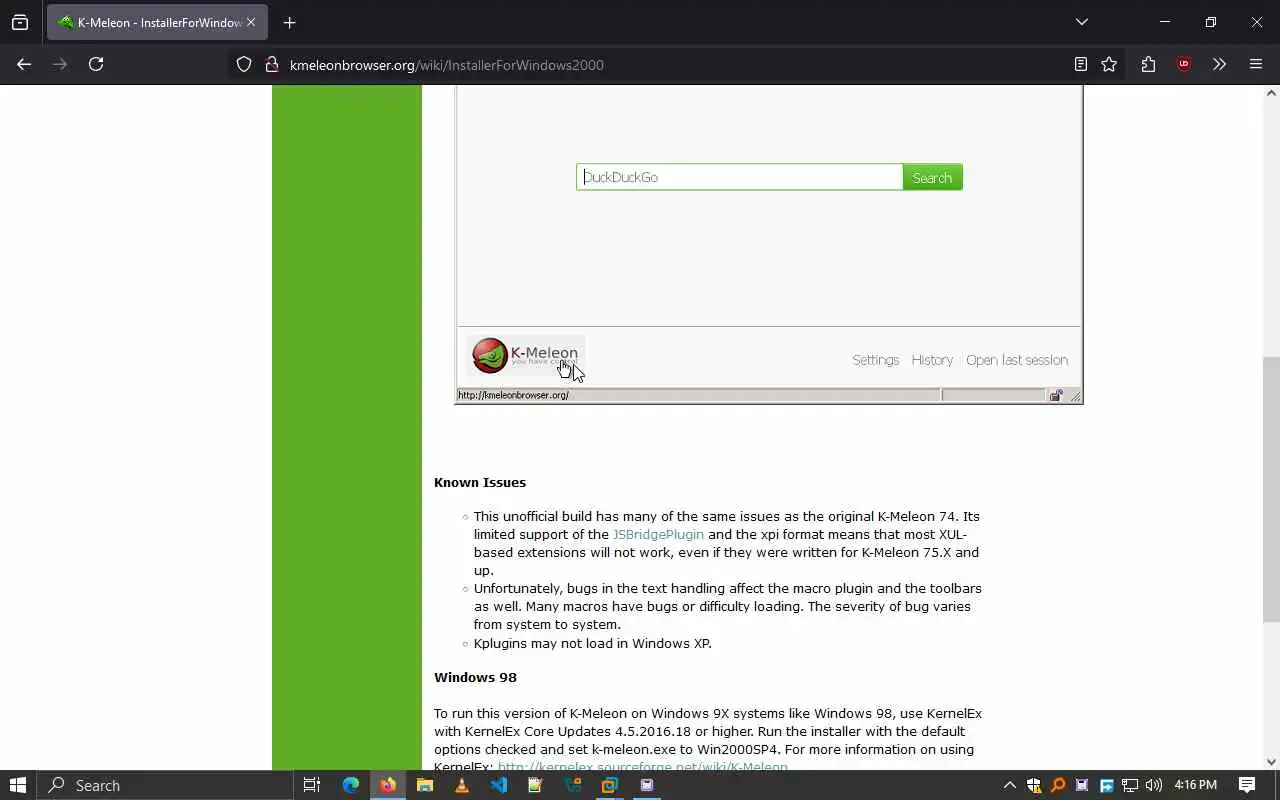The height and width of the screenshot is (800, 1280).
Task: Click the scrollbar up arrow
Action: [1271, 93]
